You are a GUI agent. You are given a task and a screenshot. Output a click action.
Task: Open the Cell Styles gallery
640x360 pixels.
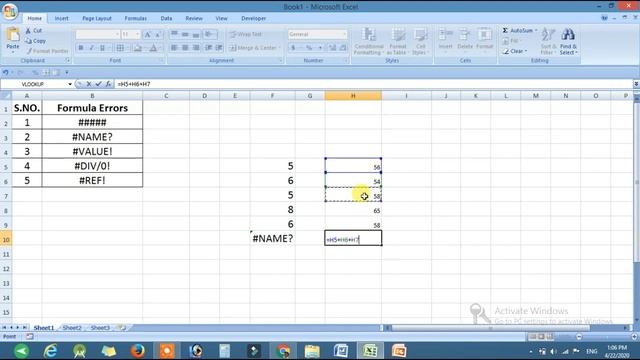pyautogui.click(x=420, y=41)
